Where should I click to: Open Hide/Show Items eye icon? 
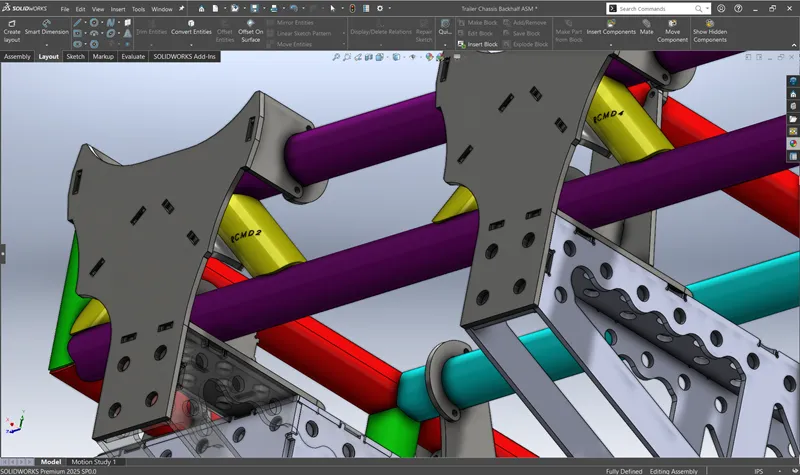point(412,57)
